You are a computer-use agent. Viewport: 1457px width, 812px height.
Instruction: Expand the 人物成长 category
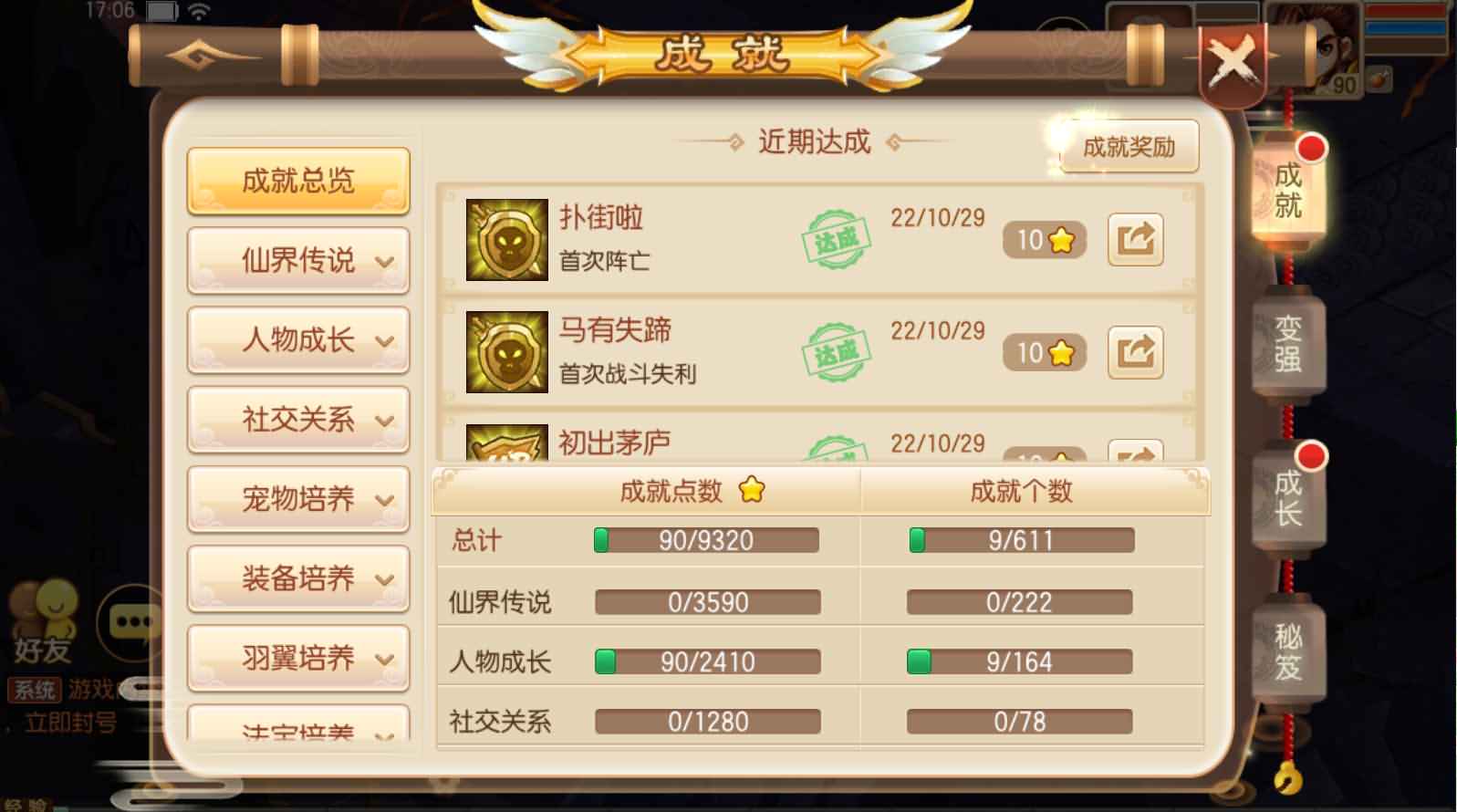point(298,340)
